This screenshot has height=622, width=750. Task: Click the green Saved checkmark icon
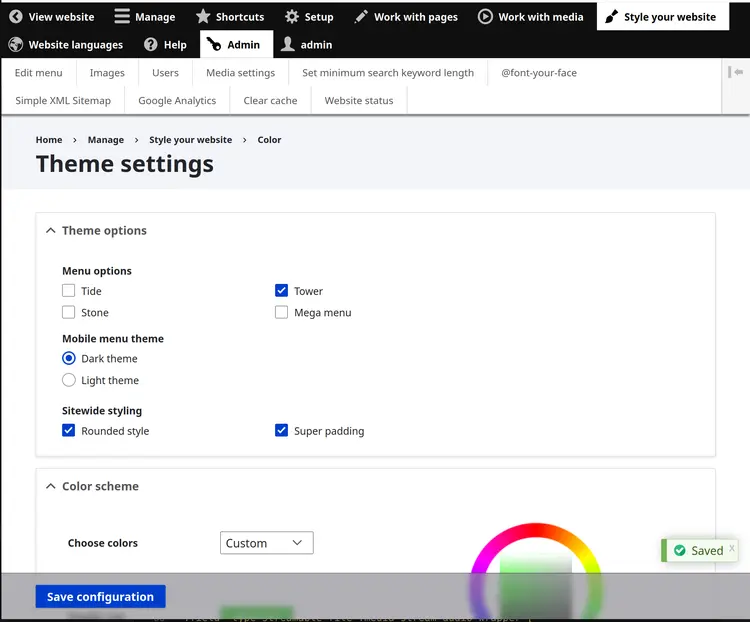pyautogui.click(x=680, y=550)
